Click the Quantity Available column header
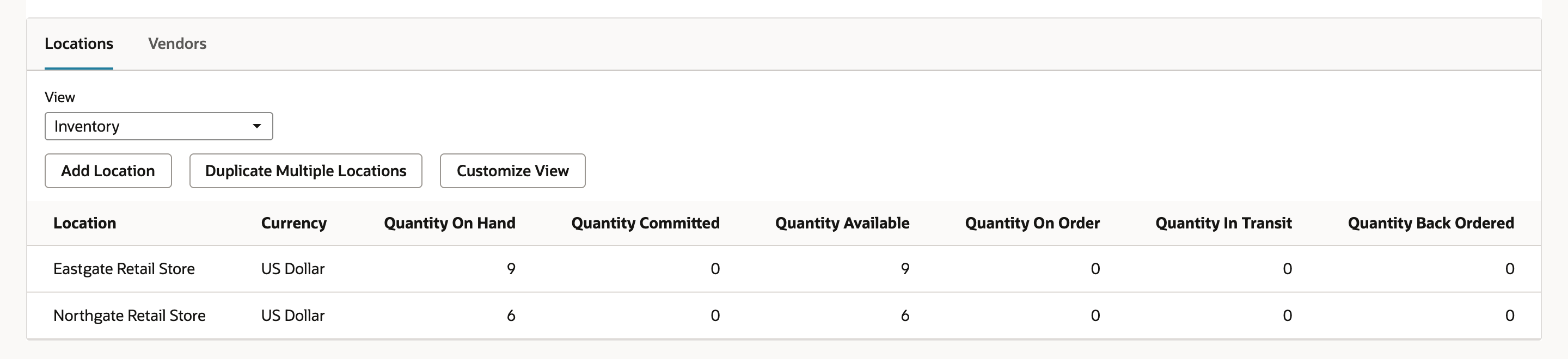1568x359 pixels. point(842,224)
